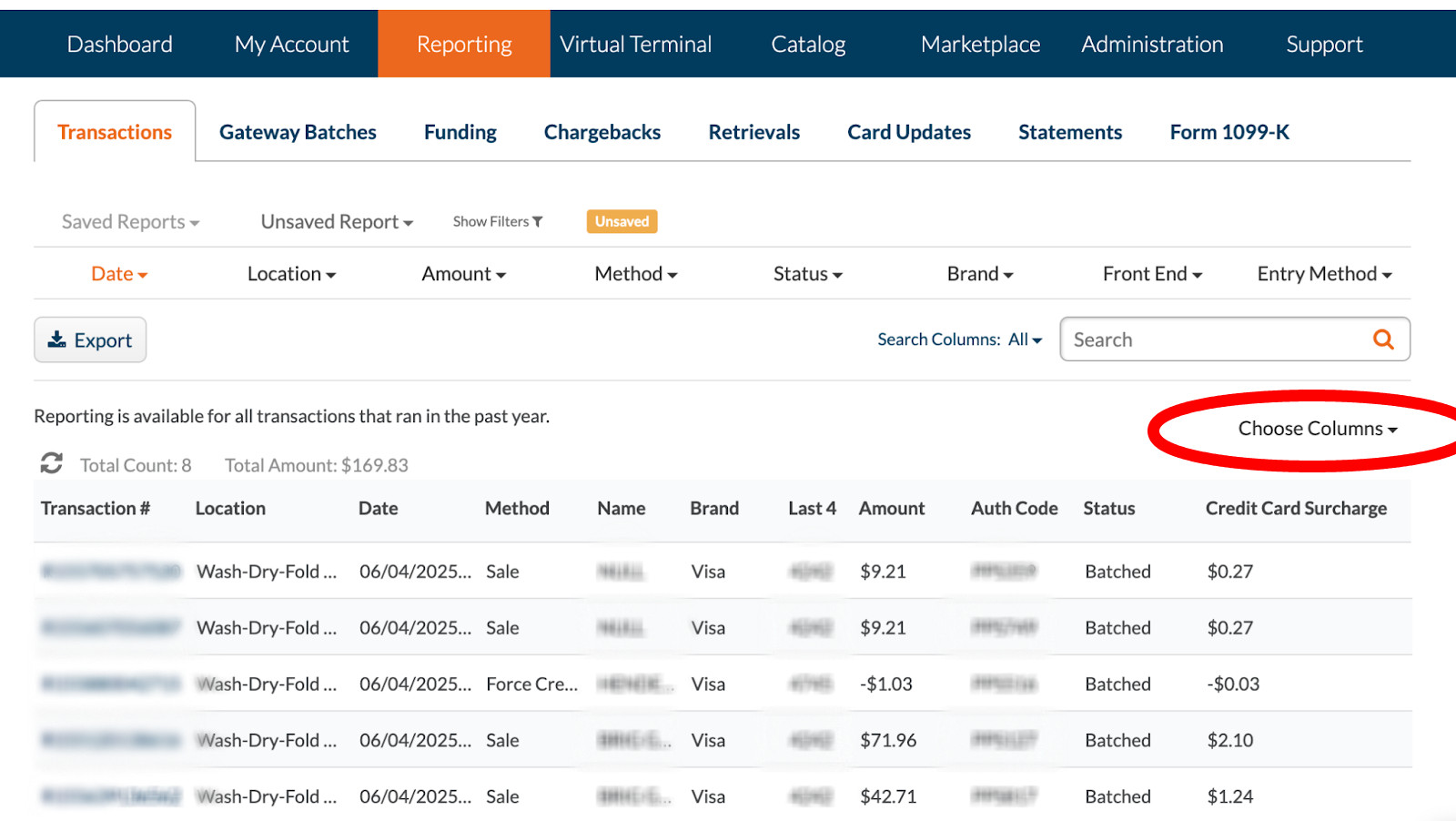Click the Export button
Screen dimensions: 1456x821
[90, 340]
